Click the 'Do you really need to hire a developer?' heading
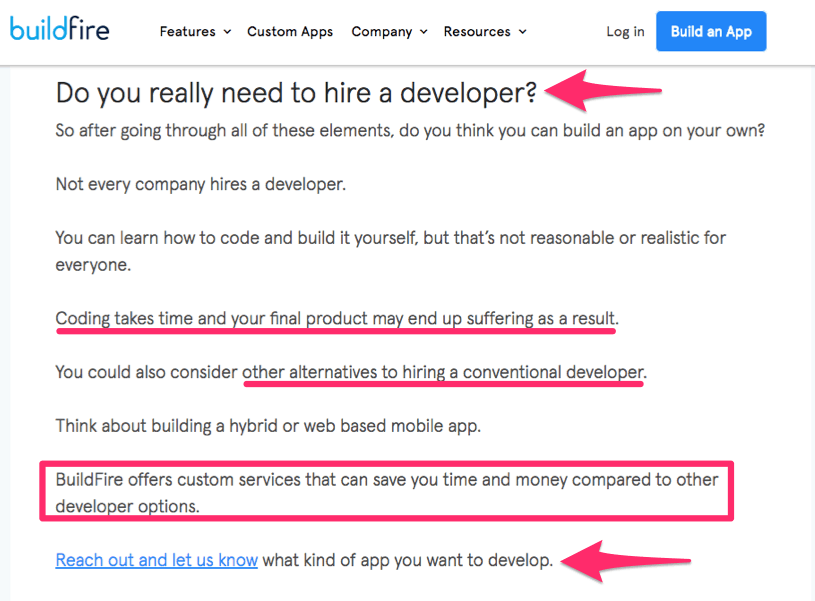Viewport: 815px width, 601px height. coord(296,93)
